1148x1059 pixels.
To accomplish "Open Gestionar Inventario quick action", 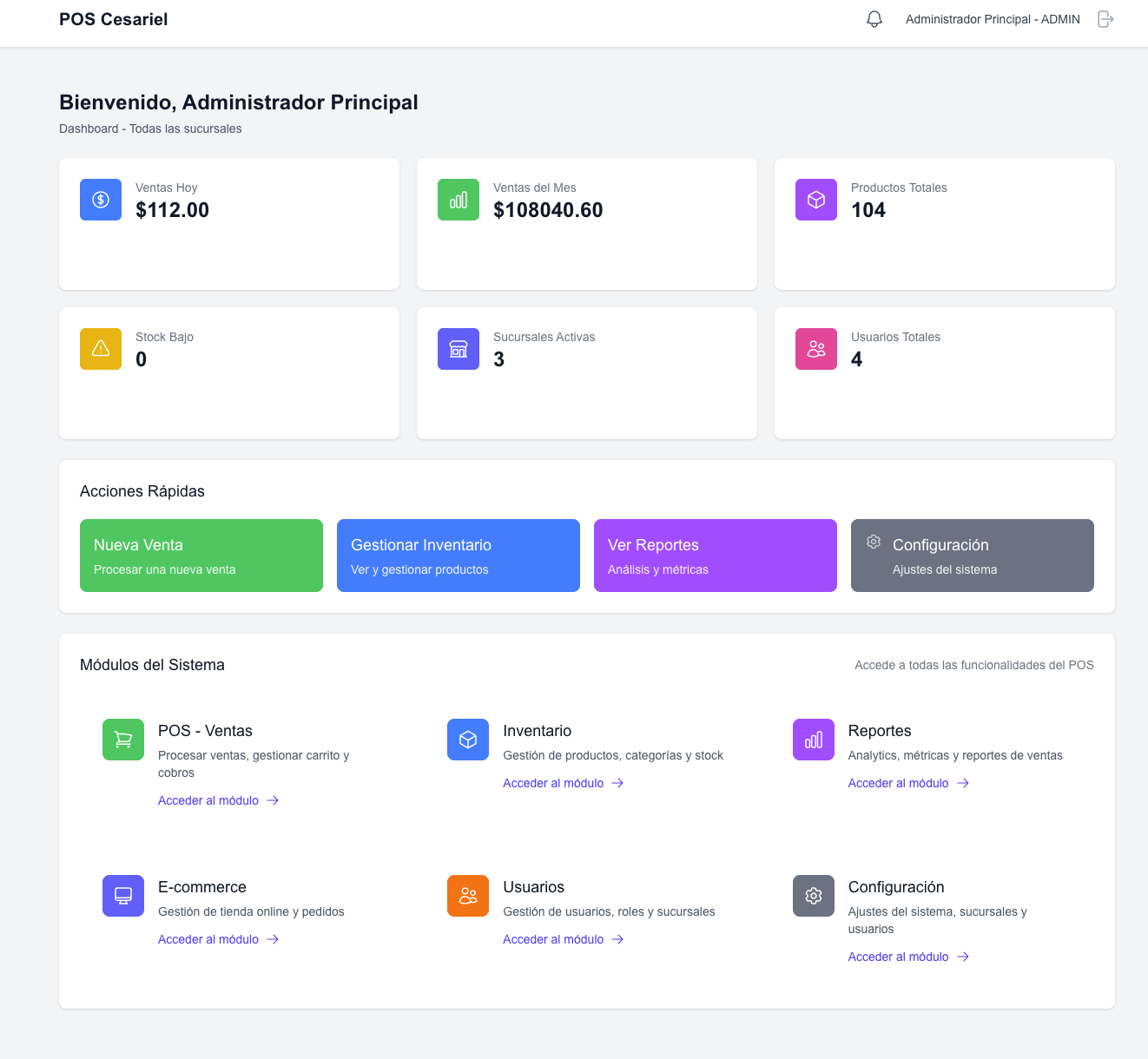I will point(458,555).
